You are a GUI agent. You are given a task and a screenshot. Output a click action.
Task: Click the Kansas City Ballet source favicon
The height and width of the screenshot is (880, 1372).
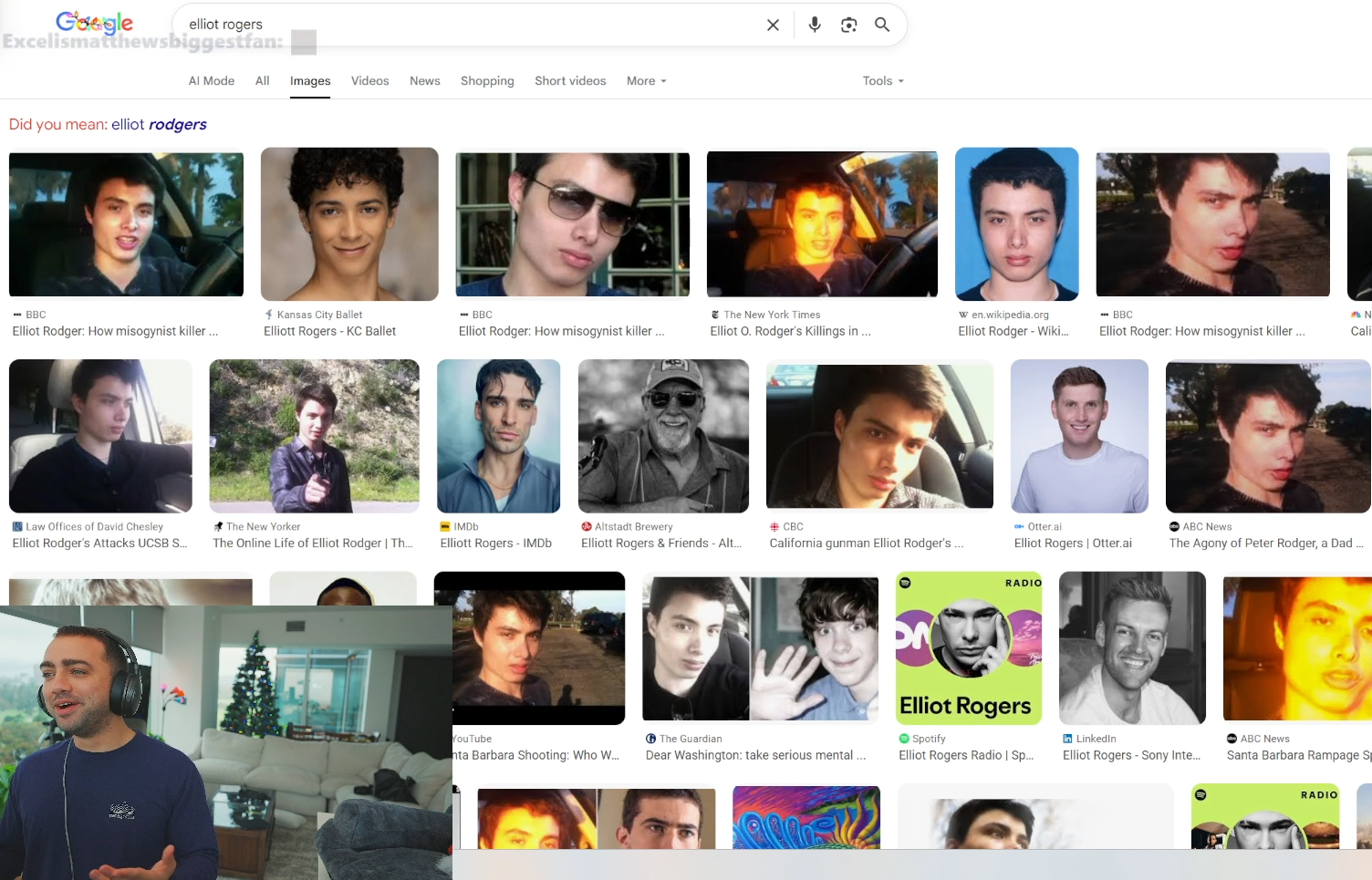coord(269,315)
